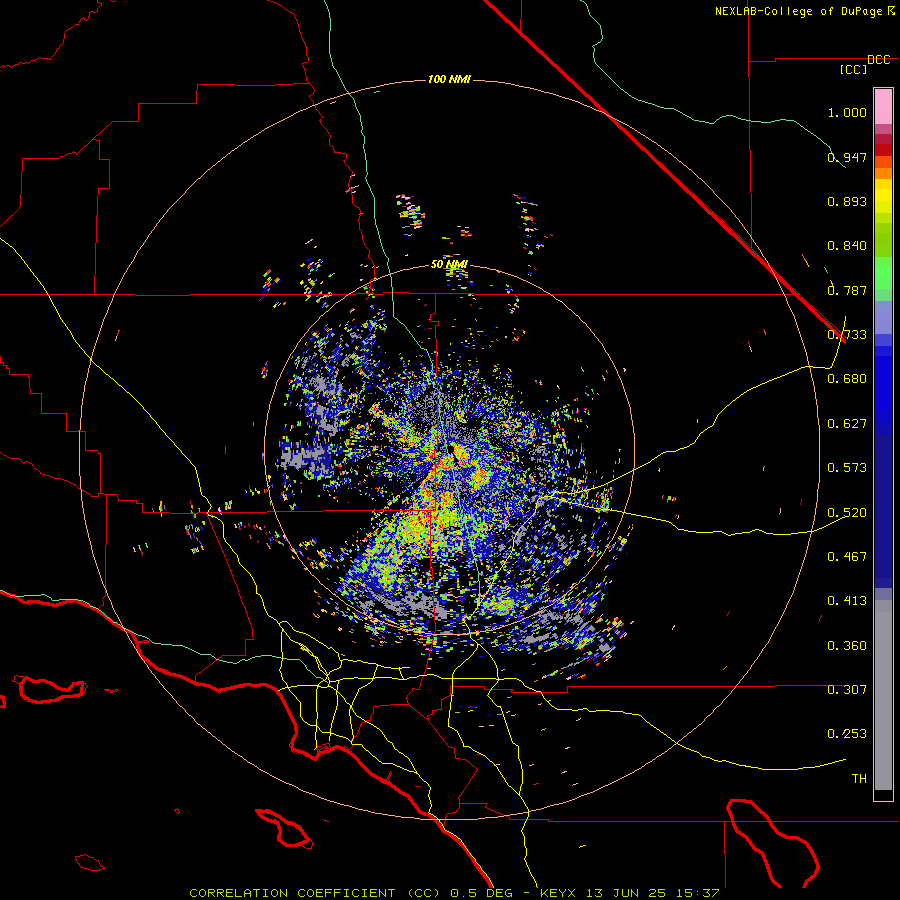Click the radar site black dot at the center
The image size is (900, 900).
[453, 449]
